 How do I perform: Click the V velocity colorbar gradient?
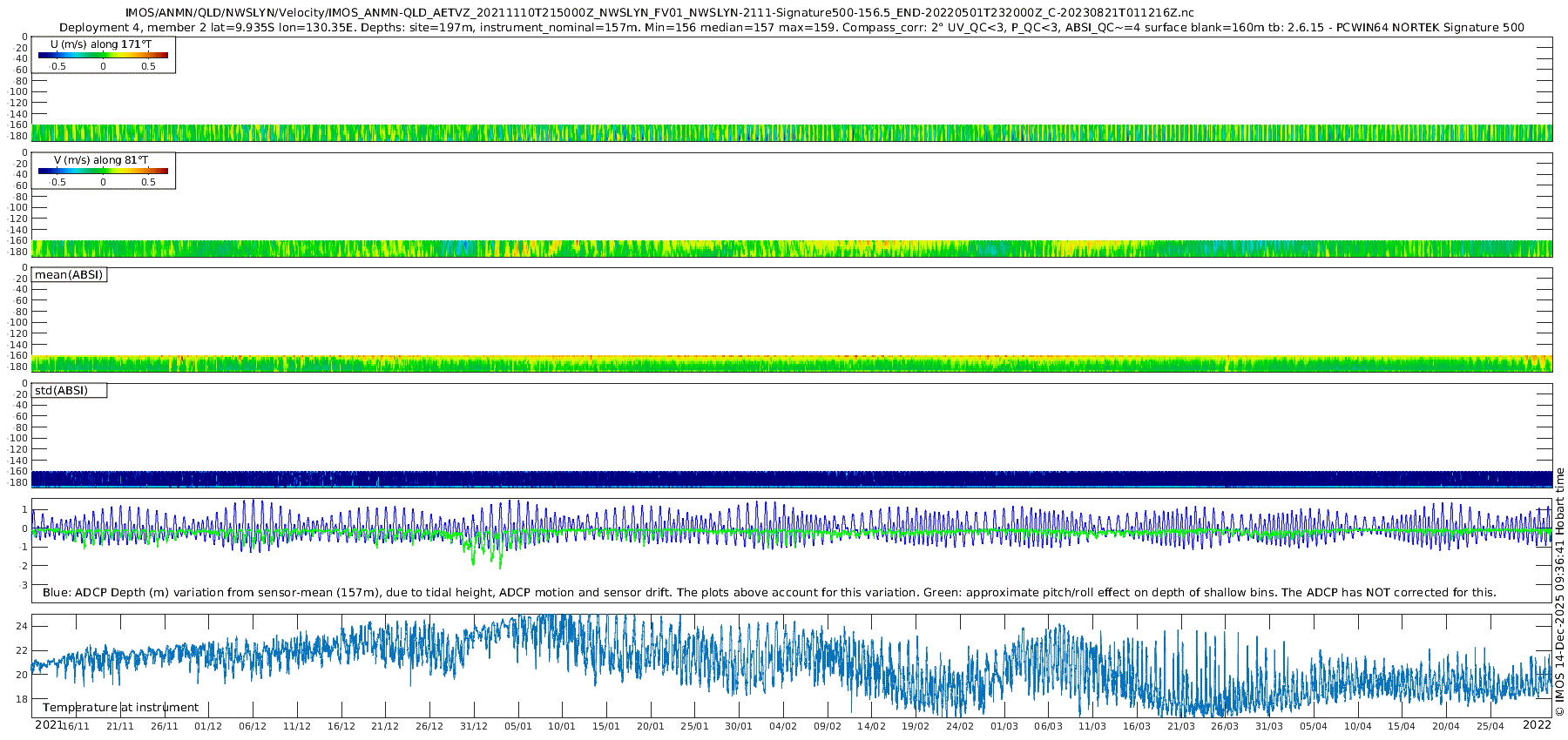tap(103, 172)
